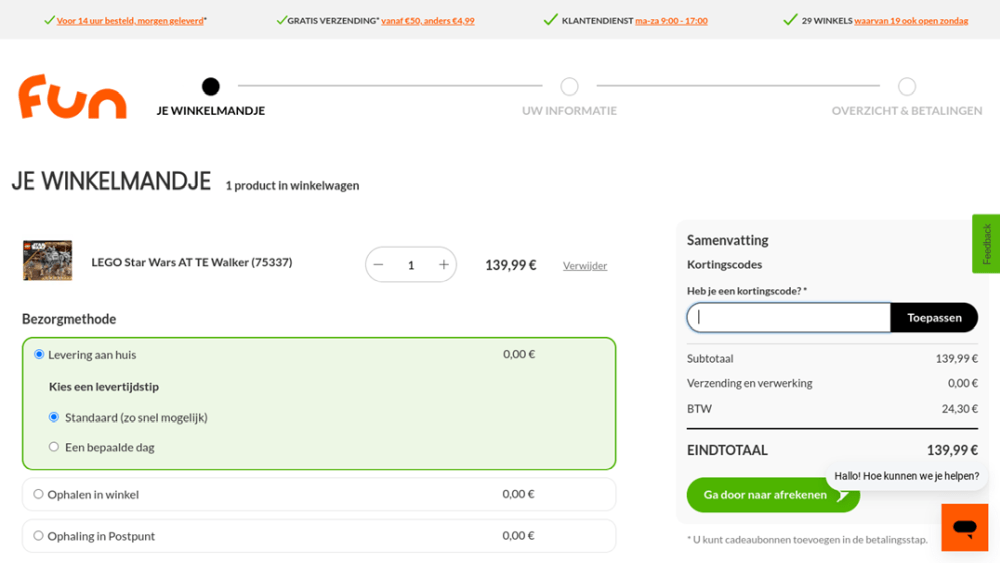This screenshot has height=563, width=1000.
Task: Select Levering aan huis delivery option
Action: tap(40, 355)
